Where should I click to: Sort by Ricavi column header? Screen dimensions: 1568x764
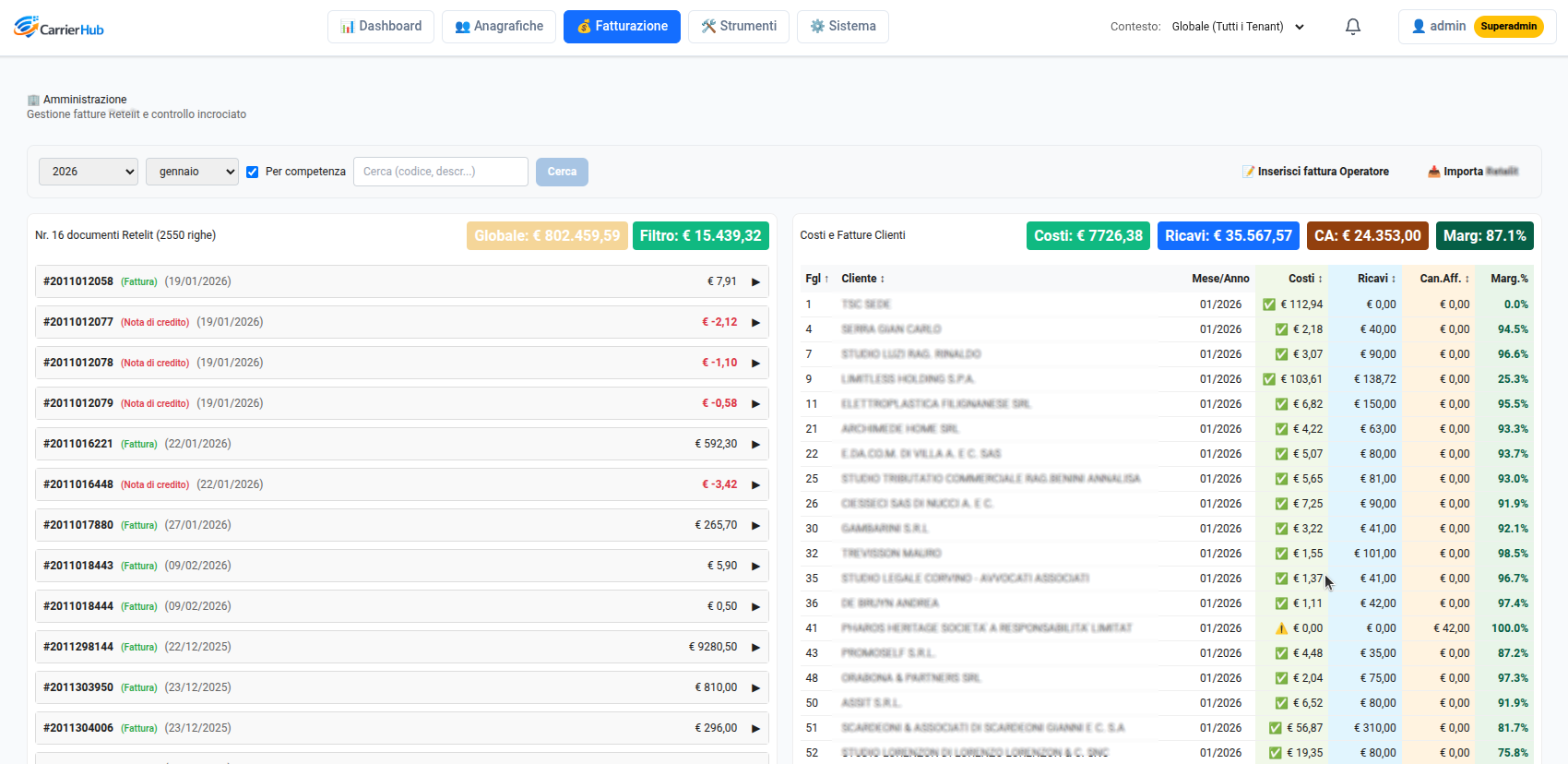tap(1376, 279)
